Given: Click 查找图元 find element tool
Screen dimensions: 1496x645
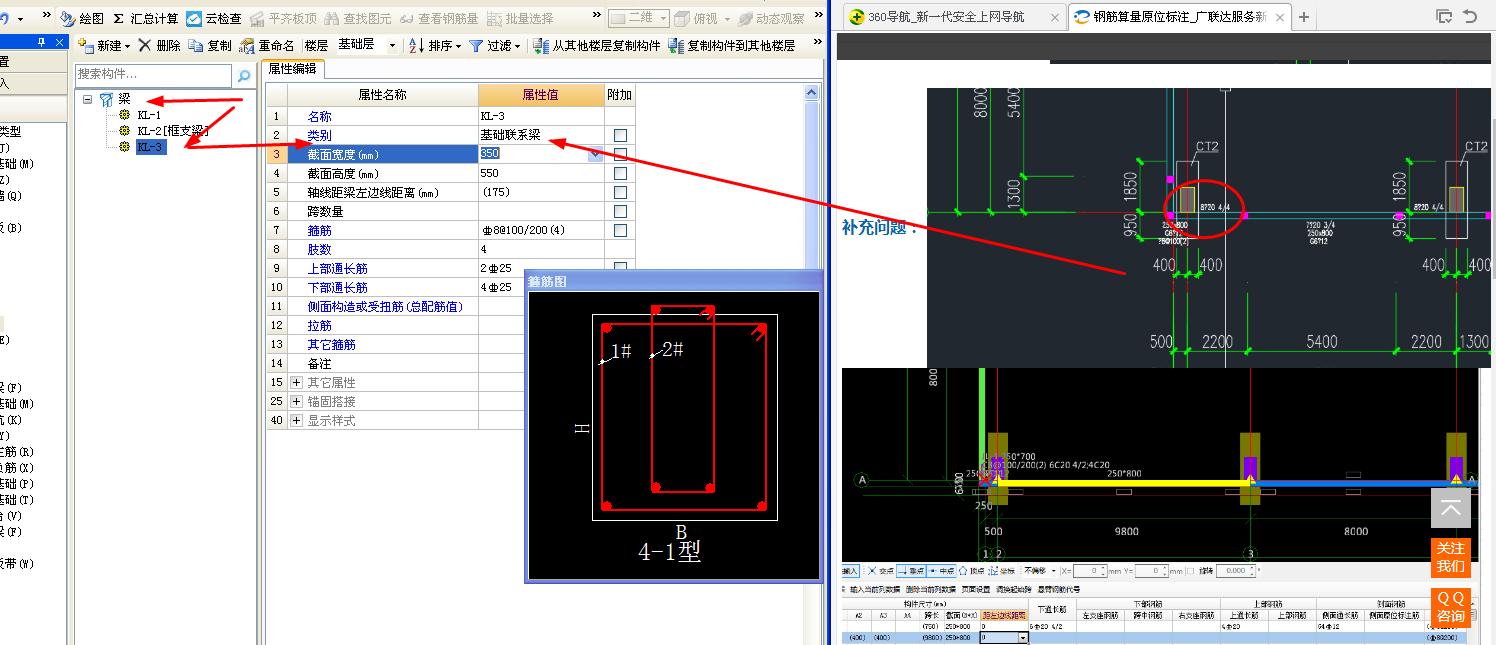Looking at the screenshot, I should [x=357, y=18].
